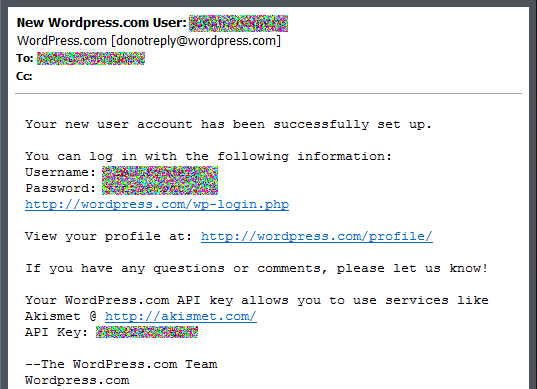
Task: Click the 'To:' header label
Action: click(25, 59)
